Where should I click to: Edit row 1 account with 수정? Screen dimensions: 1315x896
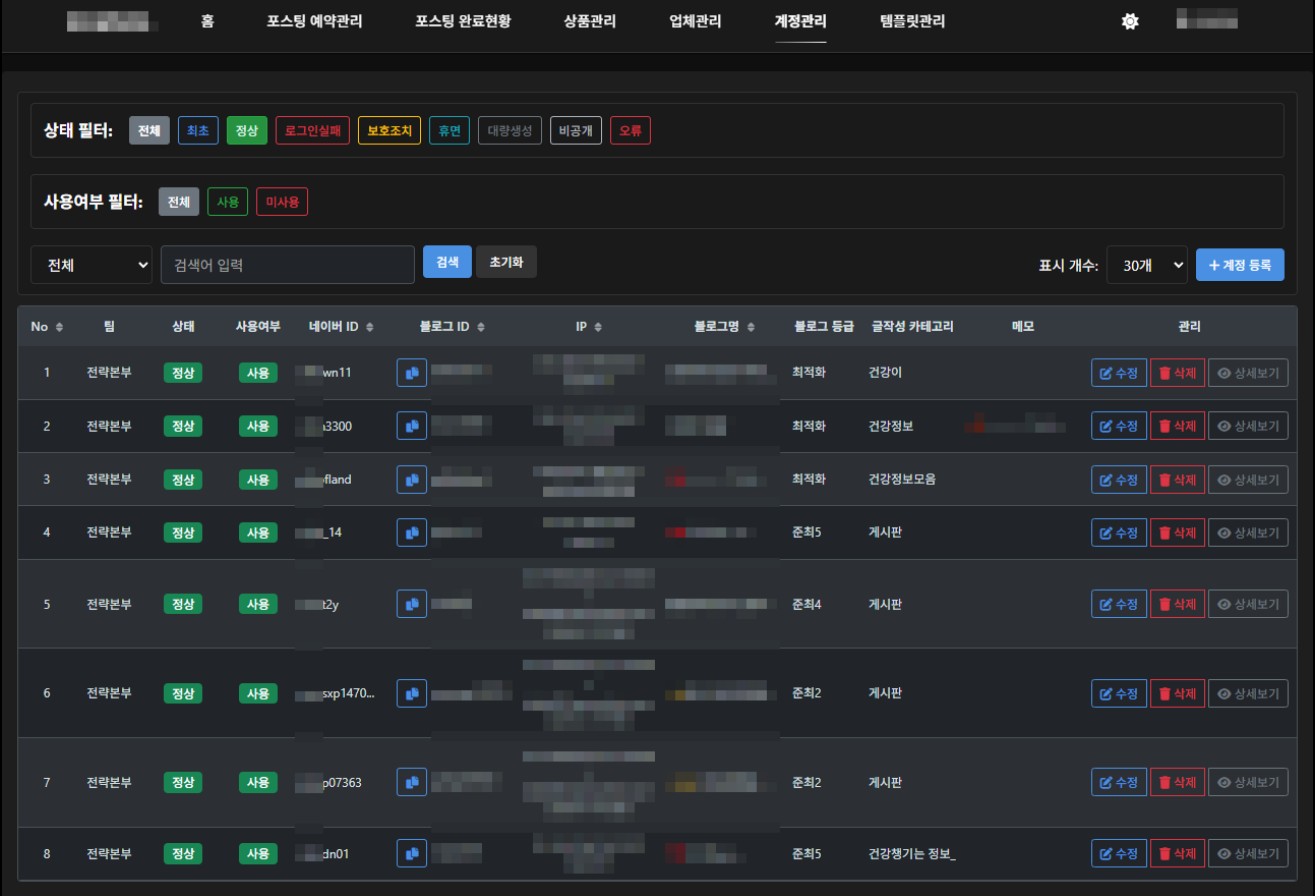(1119, 373)
